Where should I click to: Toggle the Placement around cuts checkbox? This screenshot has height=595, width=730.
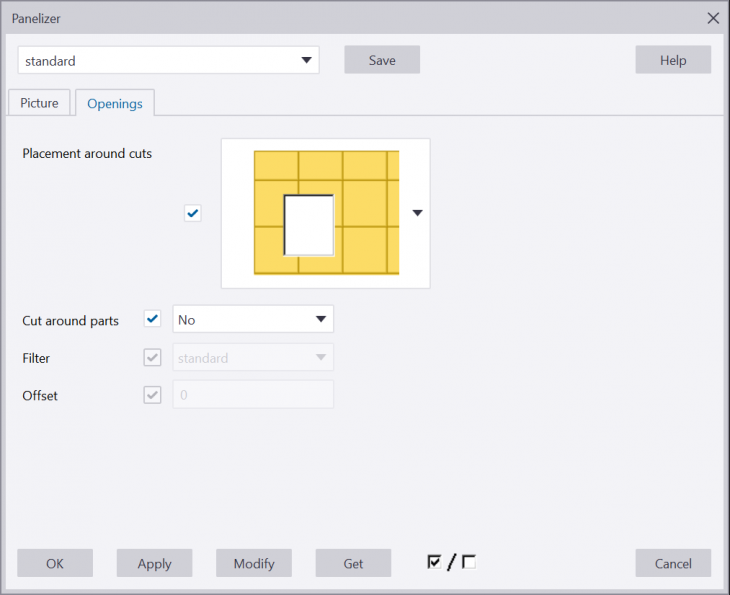(x=192, y=213)
